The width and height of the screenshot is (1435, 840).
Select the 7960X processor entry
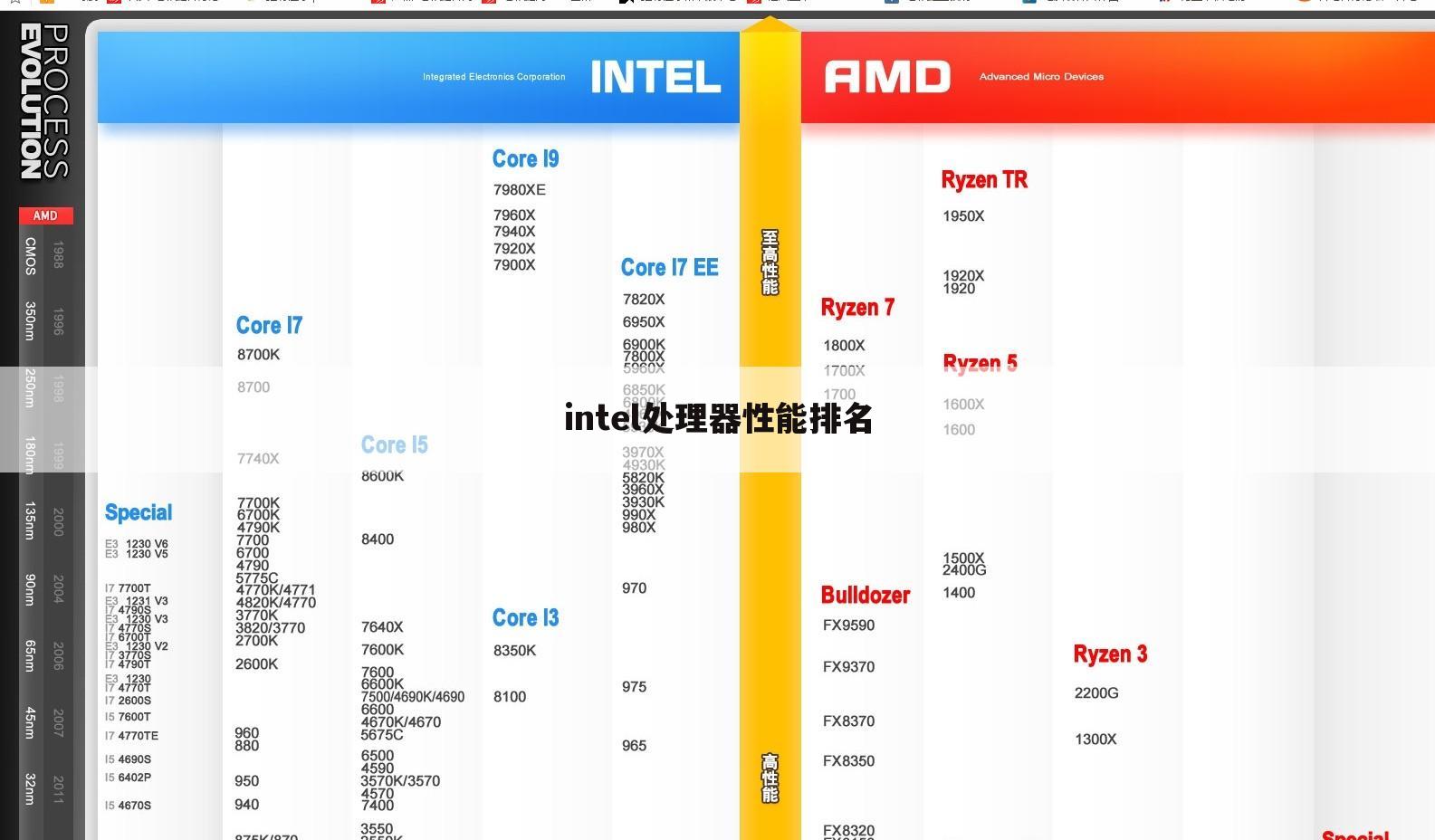point(513,215)
